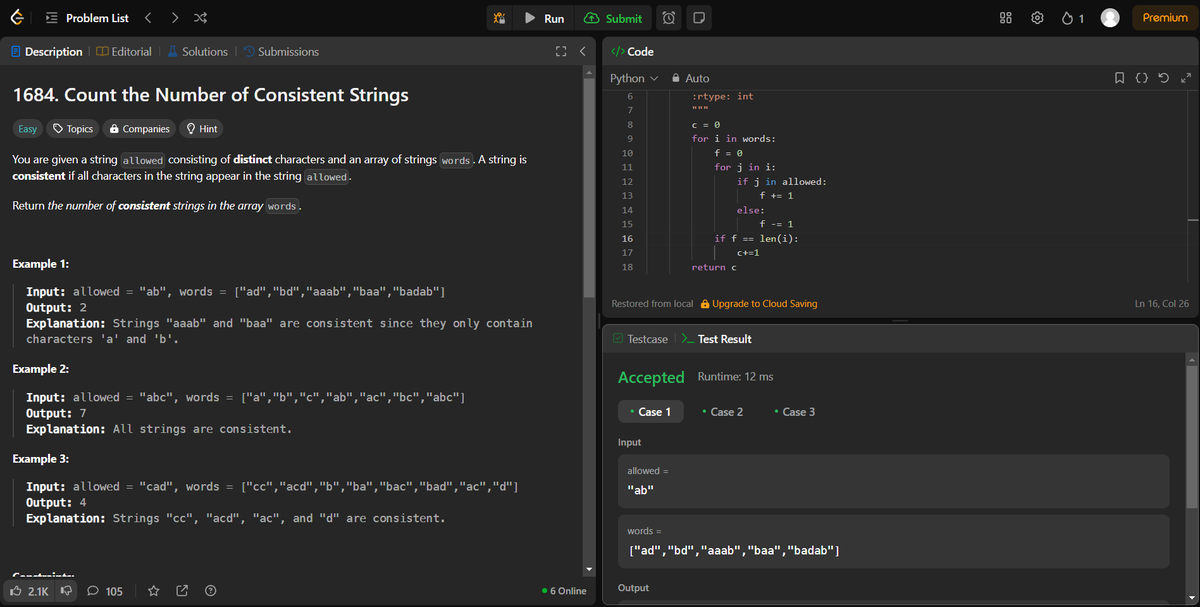Like the problem with thumbs up
The image size is (1200, 607).
(29, 591)
